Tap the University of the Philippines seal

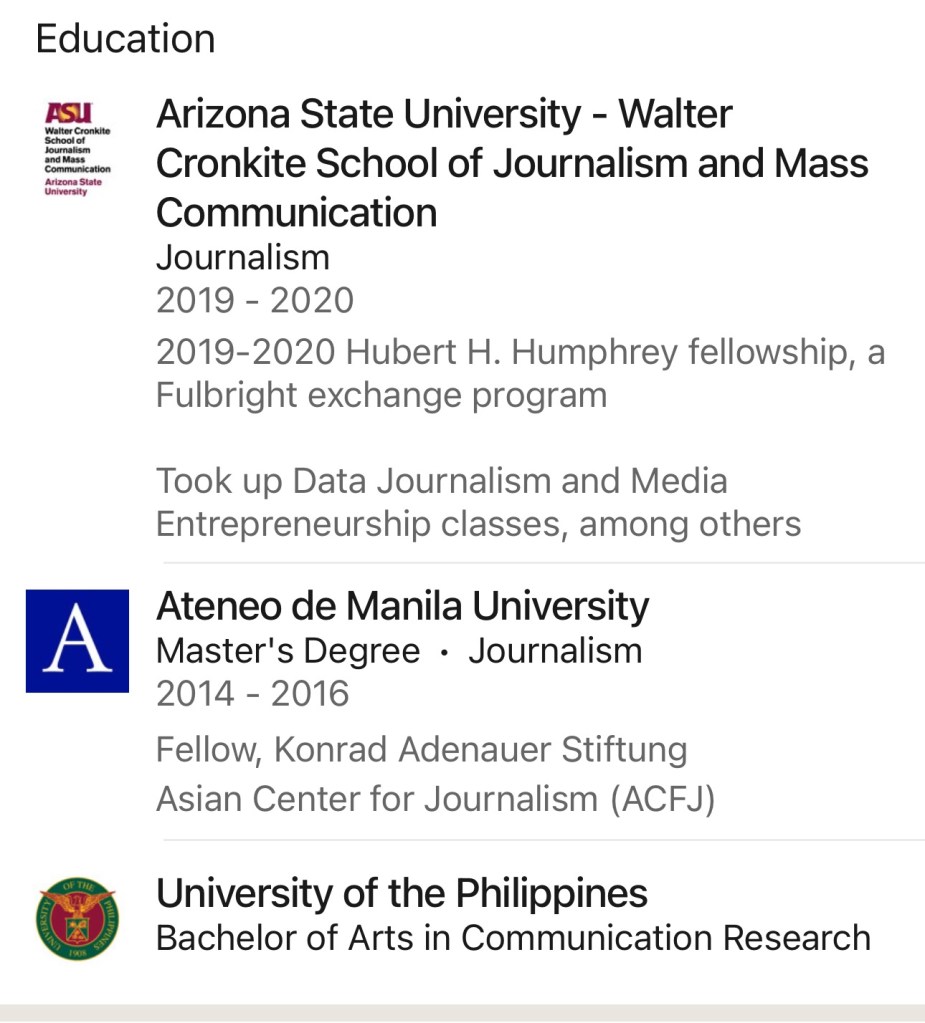pos(77,919)
